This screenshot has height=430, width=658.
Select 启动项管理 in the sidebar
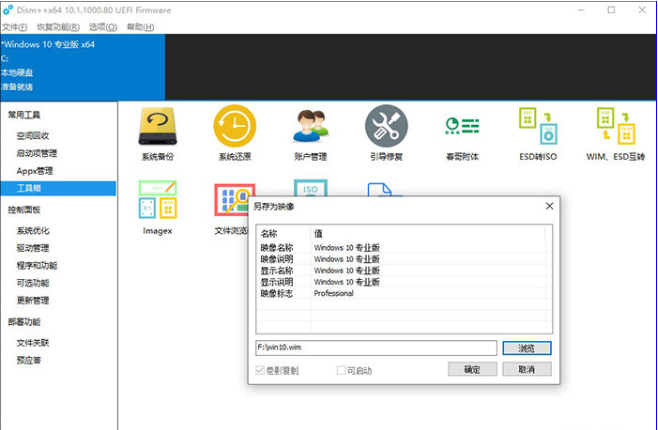tap(37, 153)
